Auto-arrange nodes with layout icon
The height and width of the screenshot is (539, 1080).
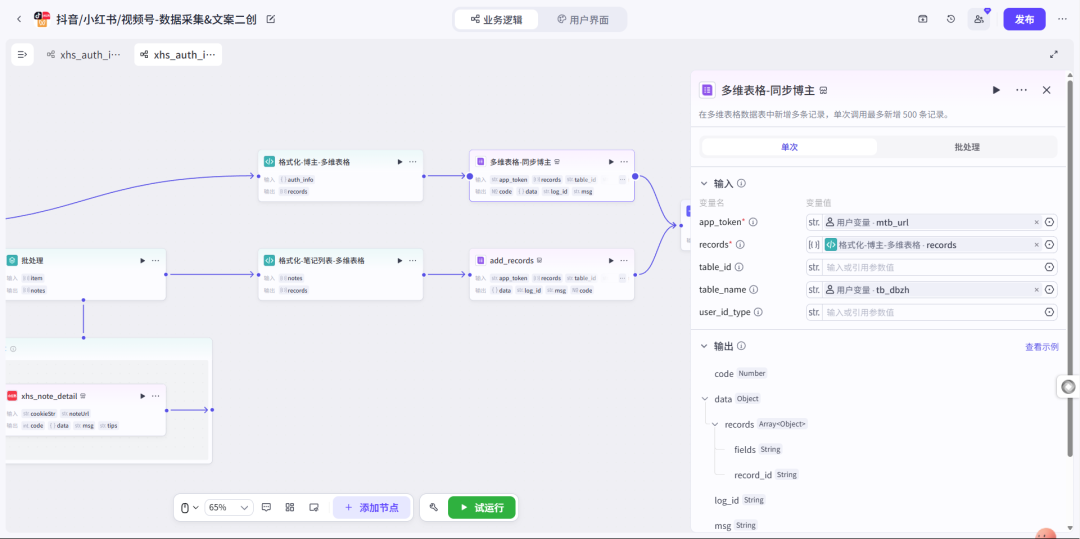(x=290, y=507)
